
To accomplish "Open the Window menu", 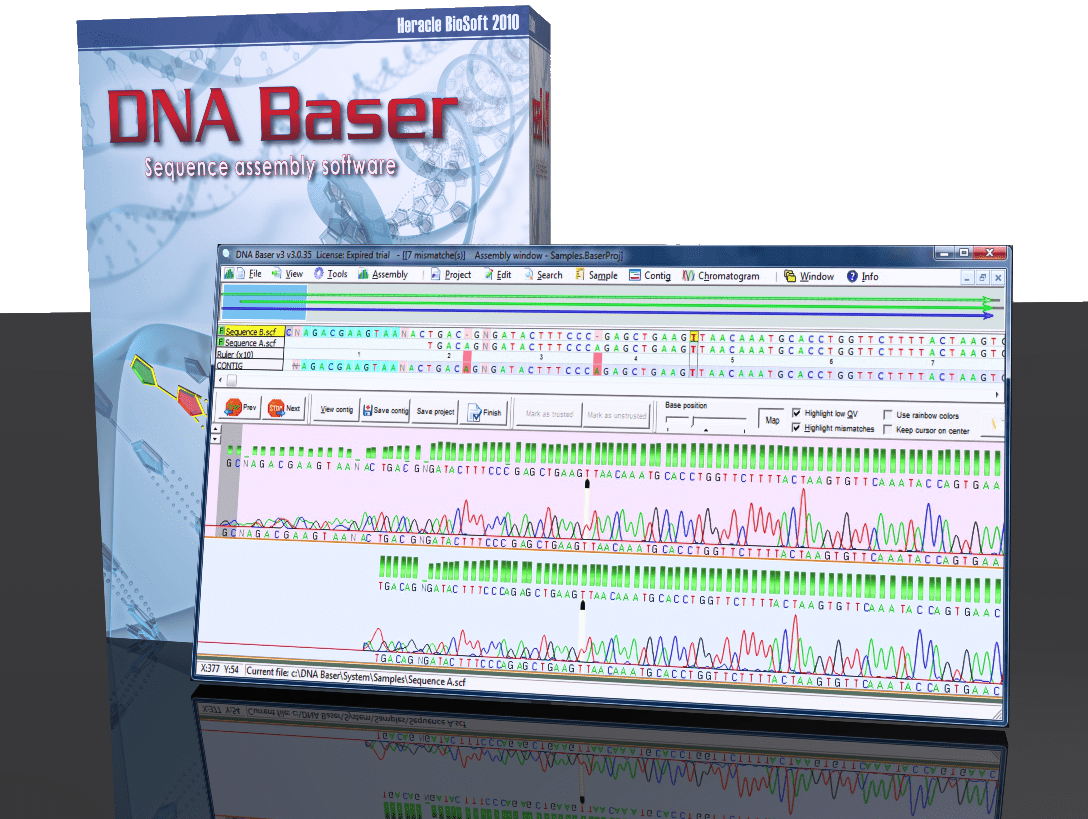I will [x=817, y=276].
